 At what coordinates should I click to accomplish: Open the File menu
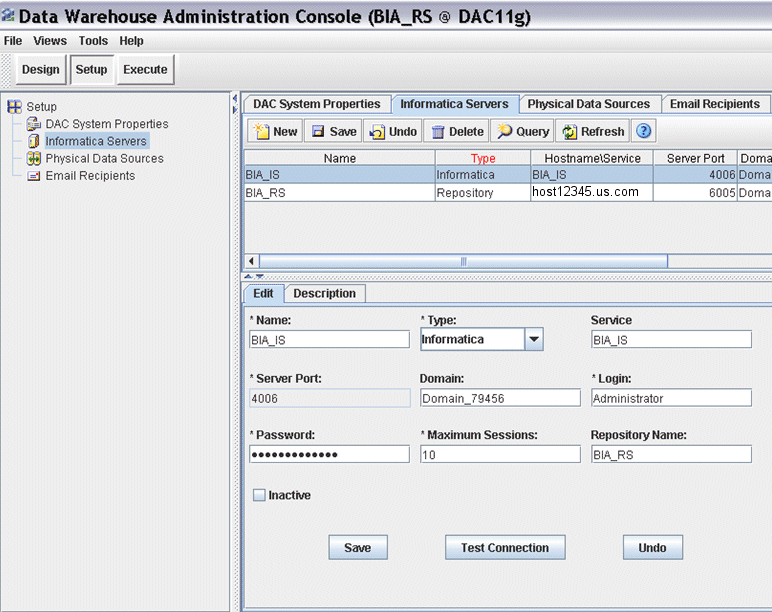[x=13, y=41]
